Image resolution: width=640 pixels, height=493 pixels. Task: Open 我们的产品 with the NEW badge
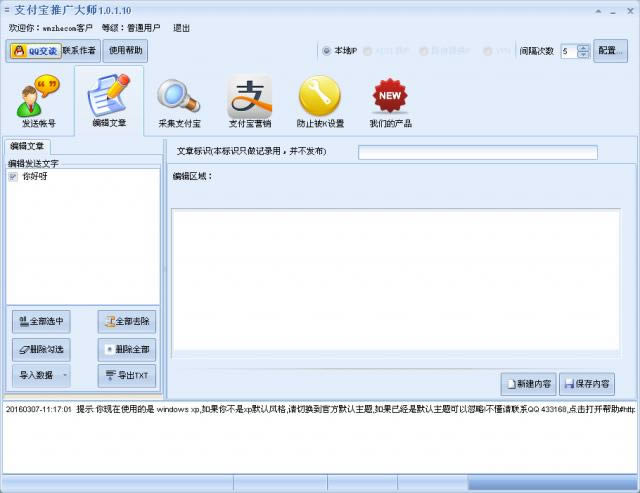point(390,102)
